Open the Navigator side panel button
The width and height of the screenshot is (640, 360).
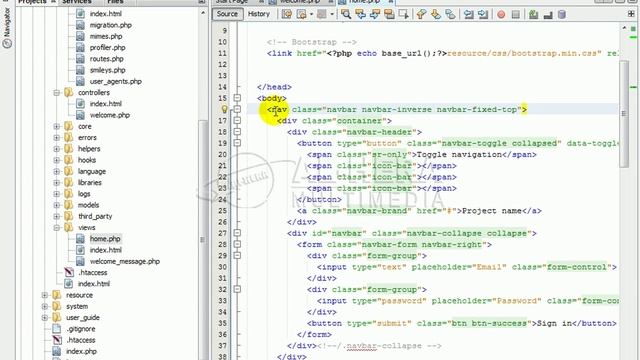pos(7,27)
